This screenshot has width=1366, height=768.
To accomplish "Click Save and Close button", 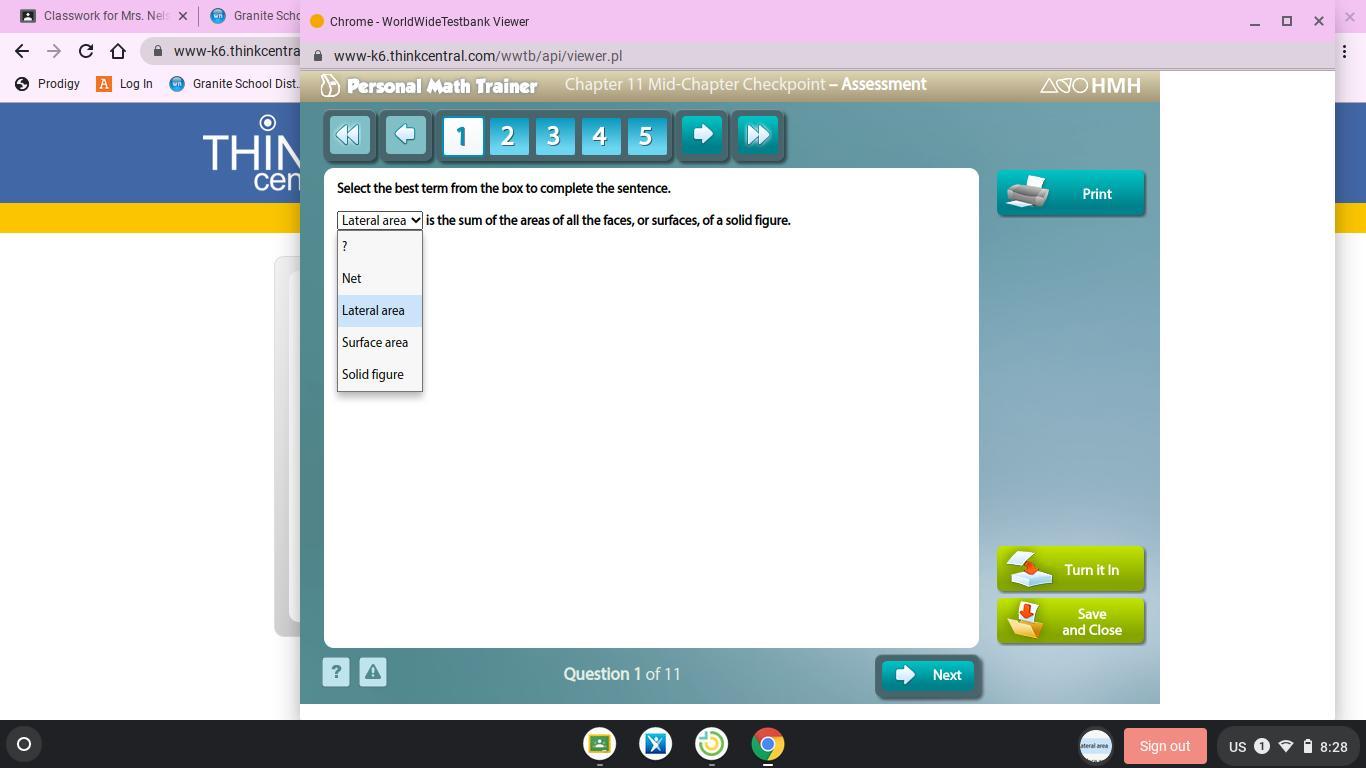I will tap(1071, 621).
